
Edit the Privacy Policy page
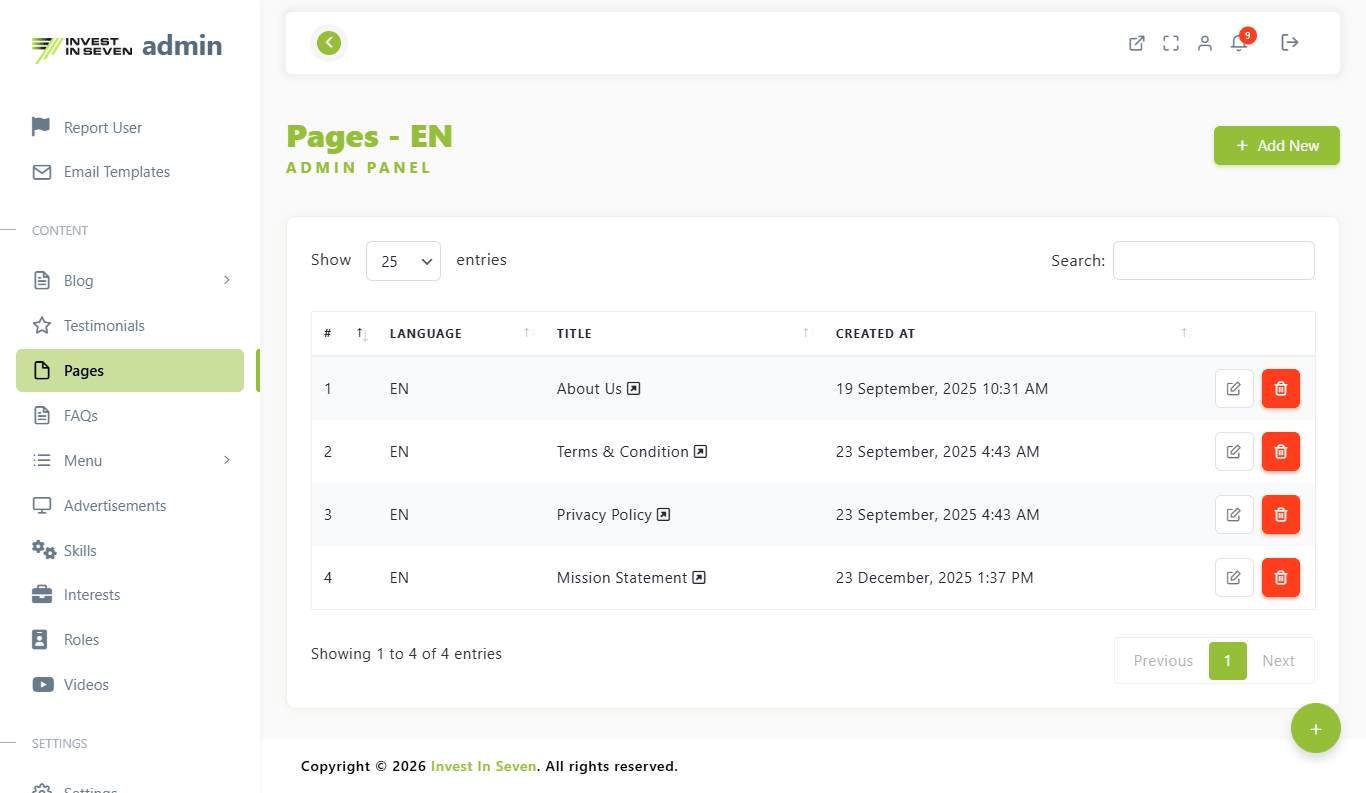click(1234, 515)
